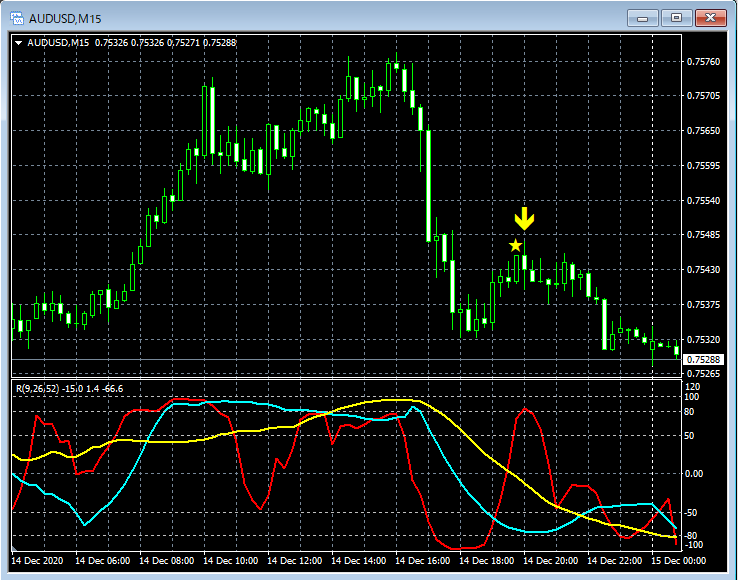Click the yellow down arrow sell signal
The image size is (739, 580).
point(524,220)
